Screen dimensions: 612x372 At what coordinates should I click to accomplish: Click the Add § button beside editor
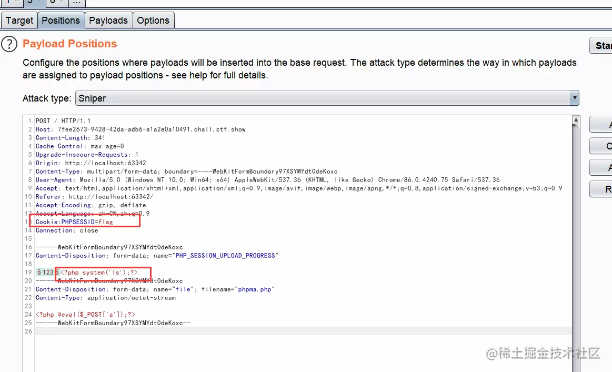pos(601,125)
